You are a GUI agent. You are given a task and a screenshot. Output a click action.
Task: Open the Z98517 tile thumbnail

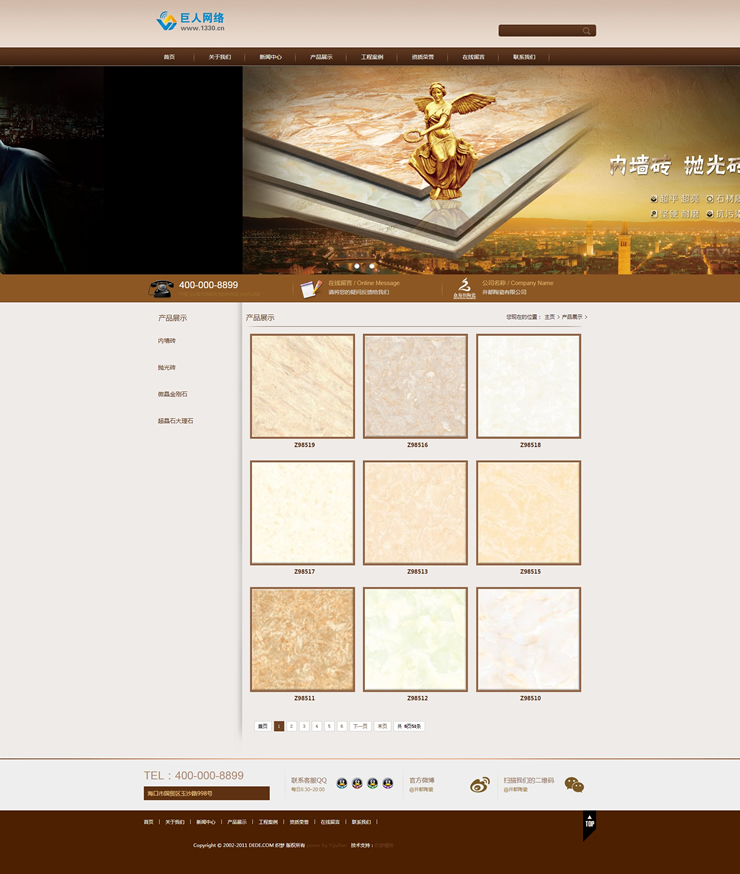[x=303, y=513]
